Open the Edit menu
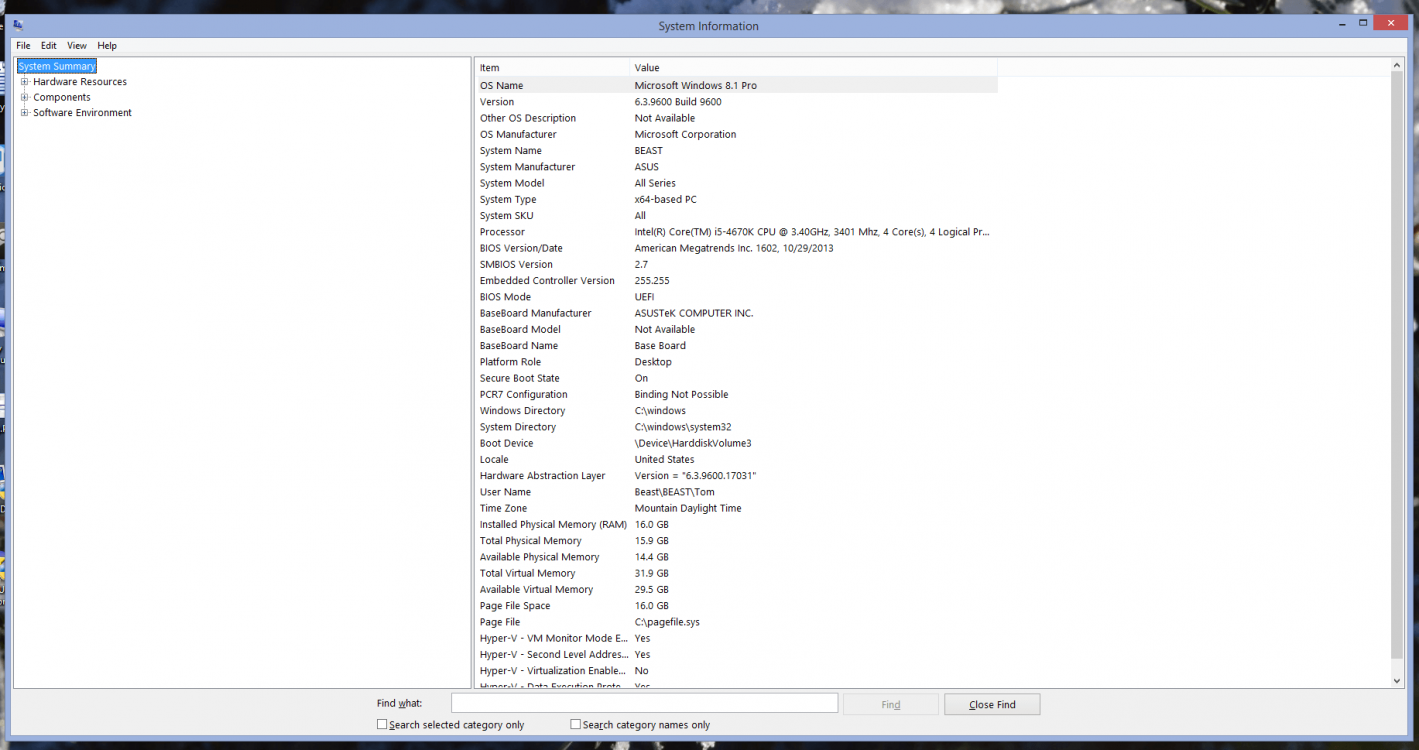Image resolution: width=1419 pixels, height=750 pixels. pyautogui.click(x=49, y=46)
